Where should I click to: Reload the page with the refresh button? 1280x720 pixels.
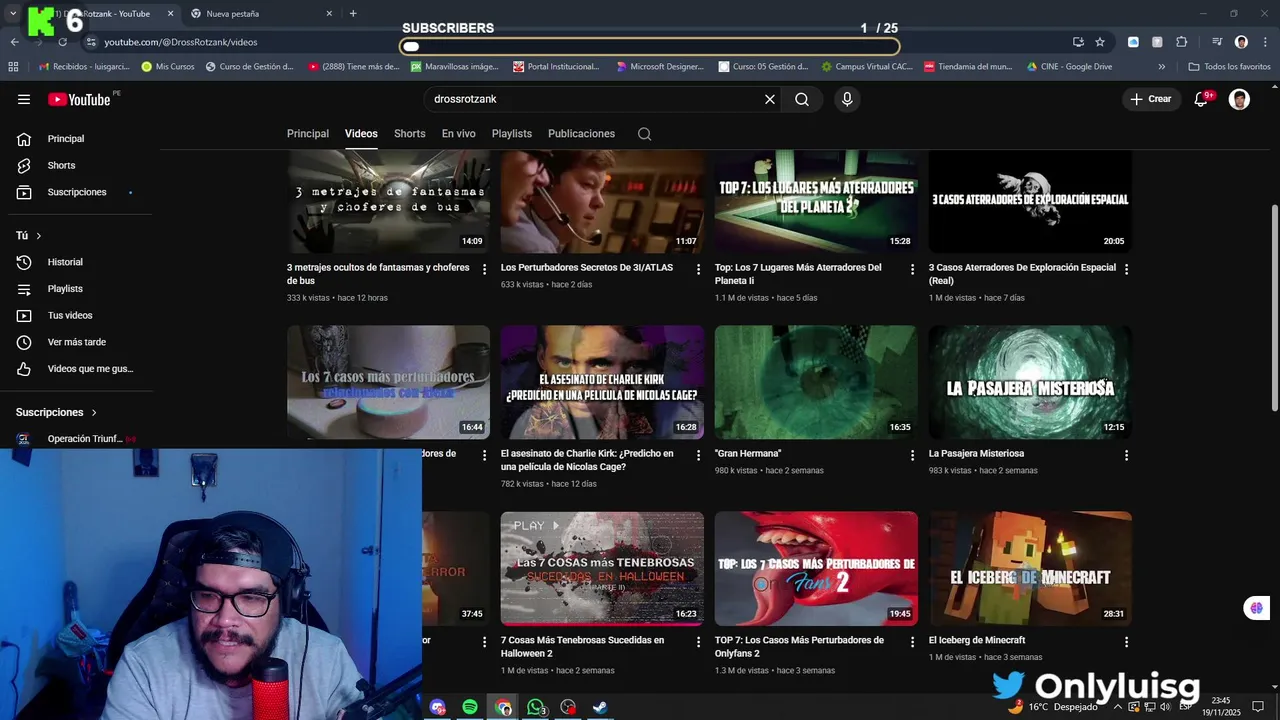[62, 42]
